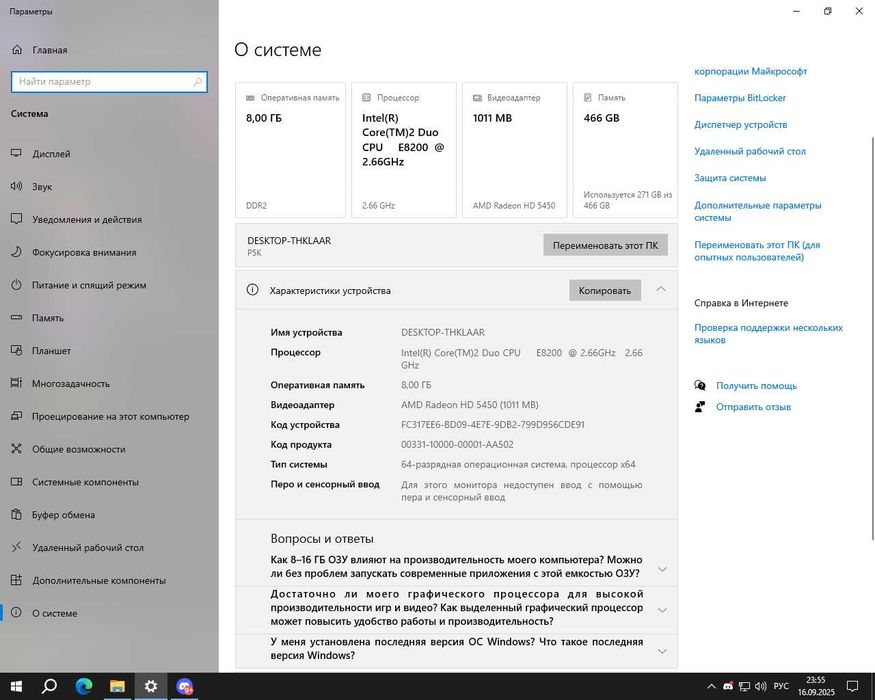The height and width of the screenshot is (700, 875).
Task: Click the Общие возможности icon
Action: point(16,448)
